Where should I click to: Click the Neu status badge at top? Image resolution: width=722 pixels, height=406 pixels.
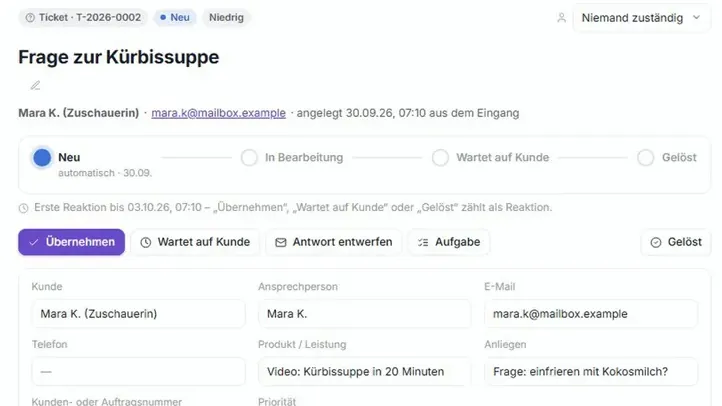(175, 17)
